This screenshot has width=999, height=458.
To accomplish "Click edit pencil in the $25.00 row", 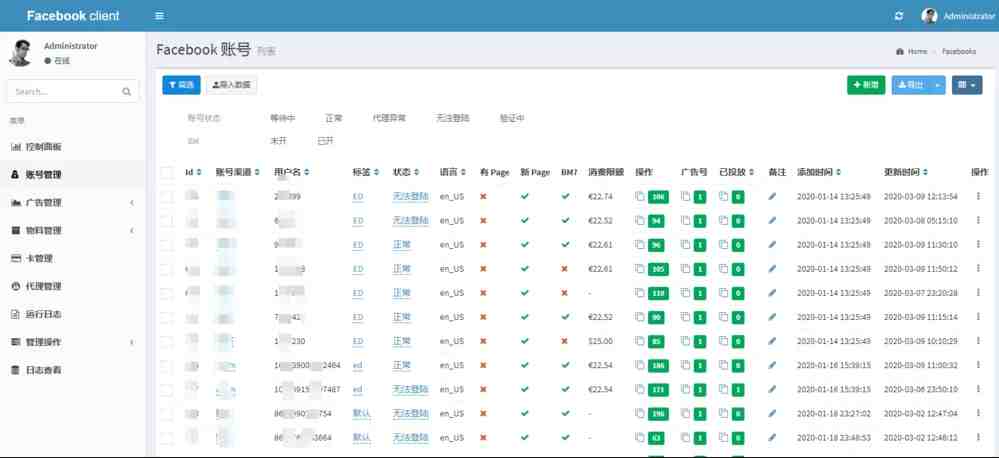I will 772,341.
